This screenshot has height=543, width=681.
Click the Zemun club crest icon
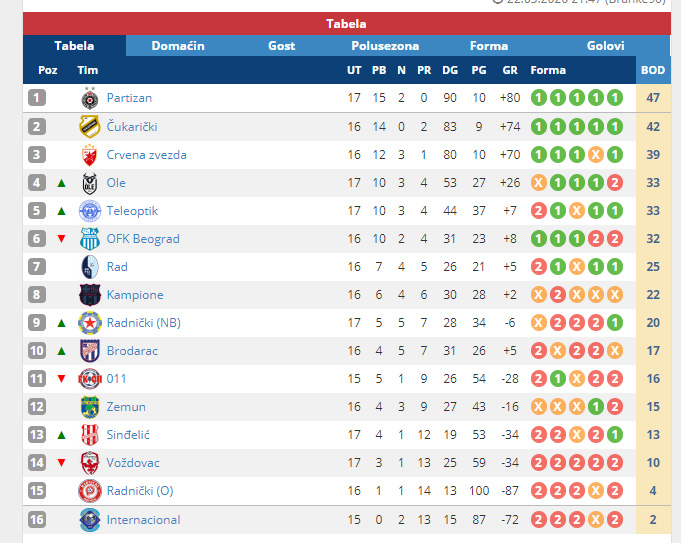pyautogui.click(x=90, y=407)
